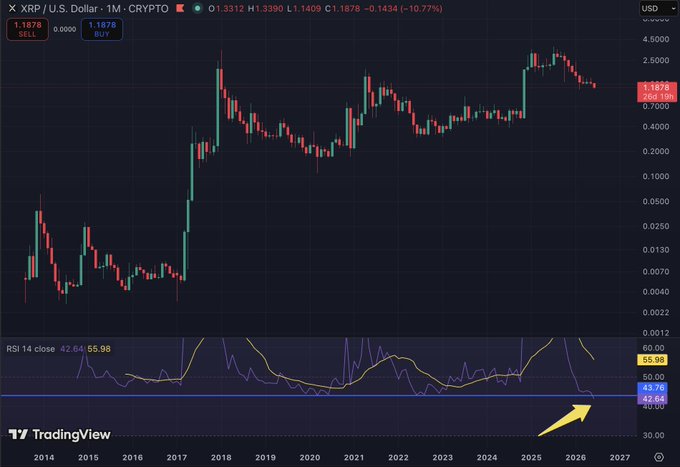Select the low value L1.1409
The height and width of the screenshot is (467, 680).
click(x=304, y=8)
